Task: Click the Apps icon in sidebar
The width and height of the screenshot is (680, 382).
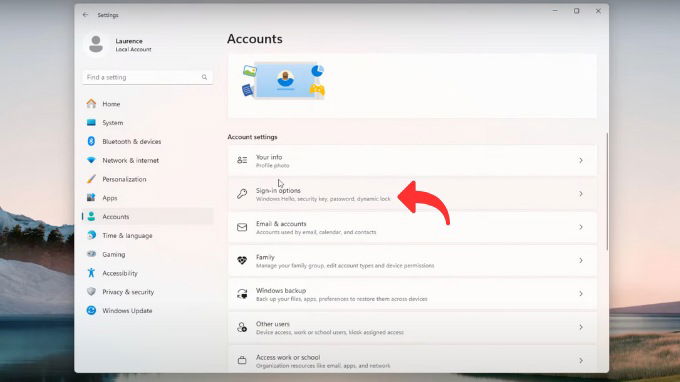Action: [x=91, y=198]
